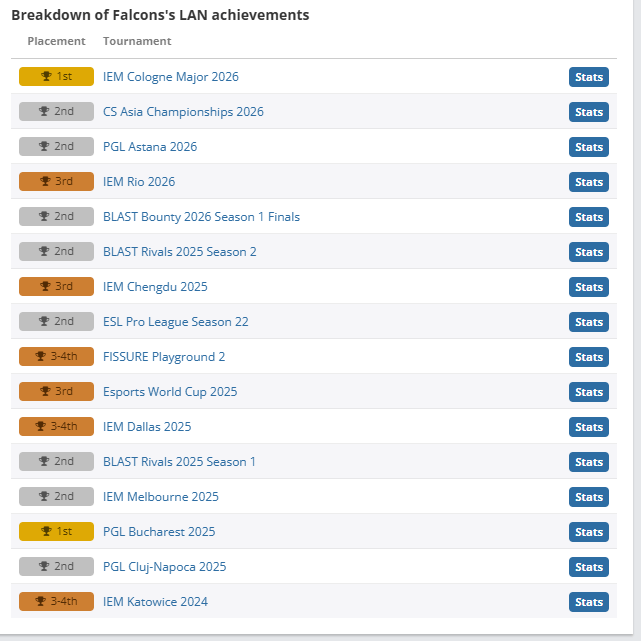View Stats for IEM Melbourne 2025
Viewport: 641px width, 641px height.
[589, 497]
